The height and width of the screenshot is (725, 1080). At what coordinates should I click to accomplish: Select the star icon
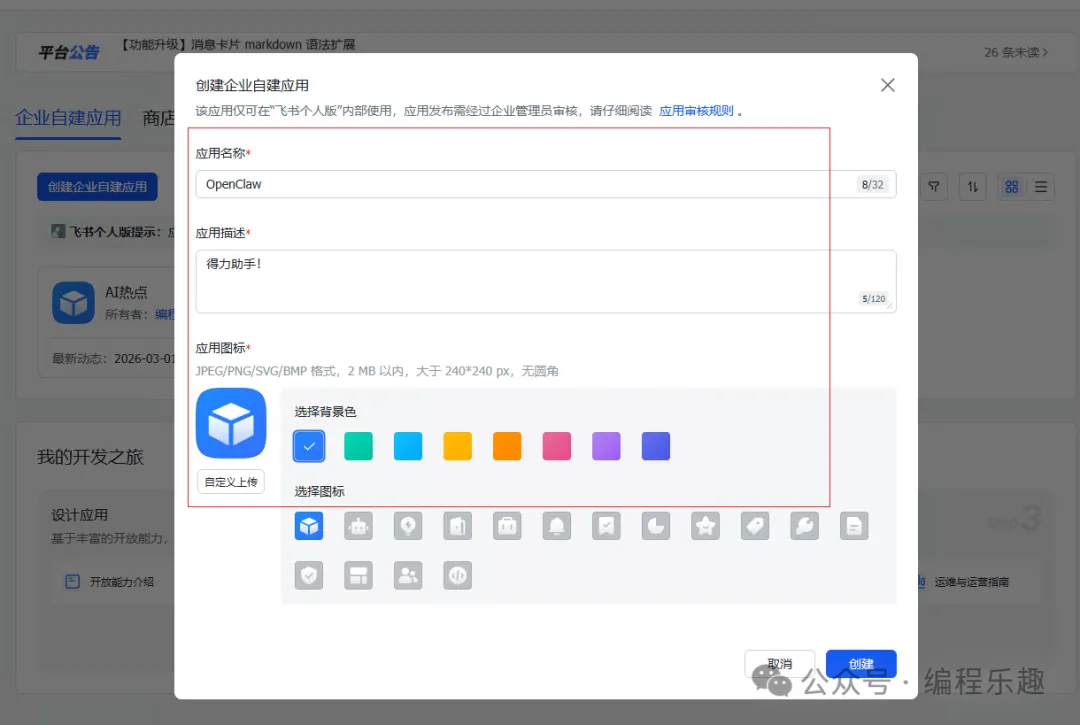(705, 525)
